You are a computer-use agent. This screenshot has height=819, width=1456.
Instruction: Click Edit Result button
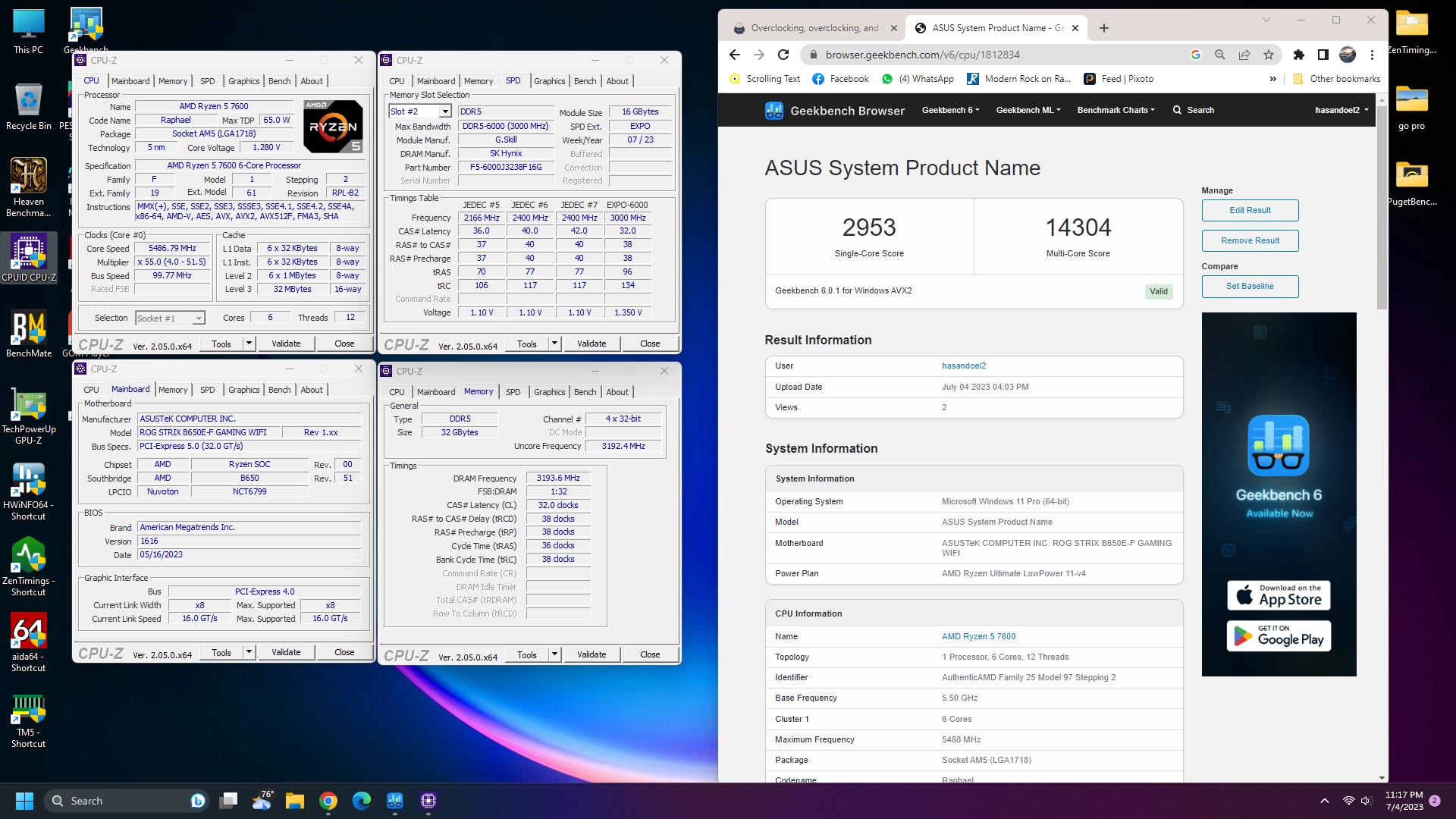point(1250,210)
